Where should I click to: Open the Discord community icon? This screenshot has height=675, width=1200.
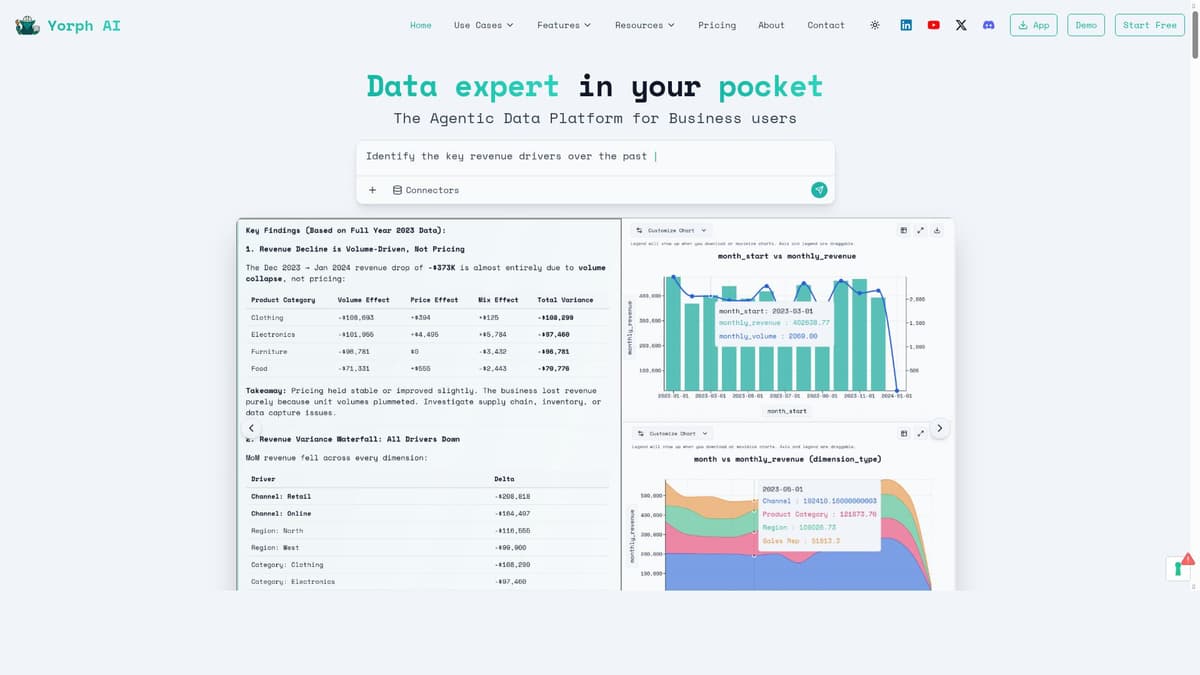pyautogui.click(x=988, y=25)
